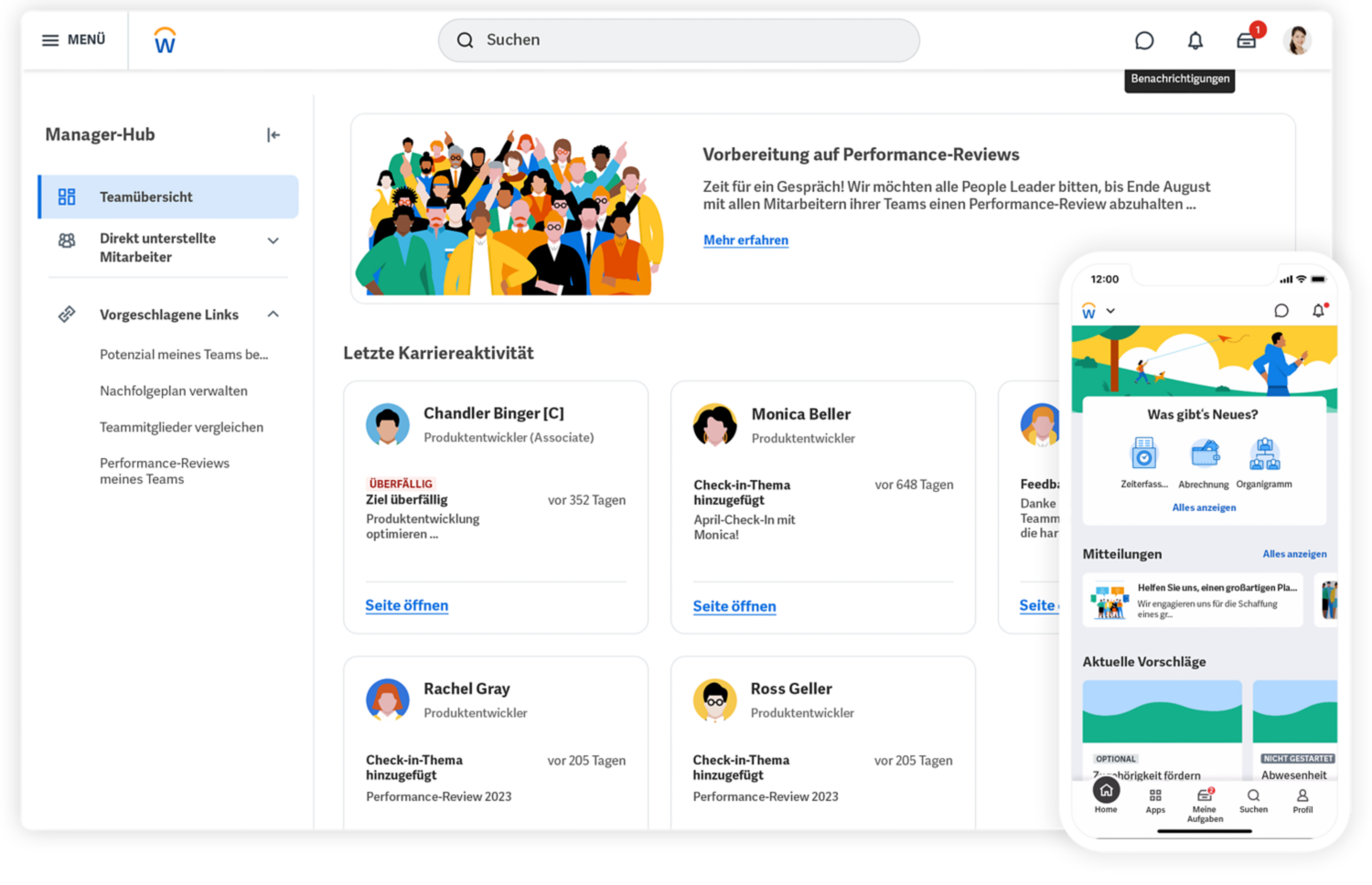Click 'vor 648 Tagen' on Monica's card
Screen dimensions: 1372x885
click(x=914, y=485)
